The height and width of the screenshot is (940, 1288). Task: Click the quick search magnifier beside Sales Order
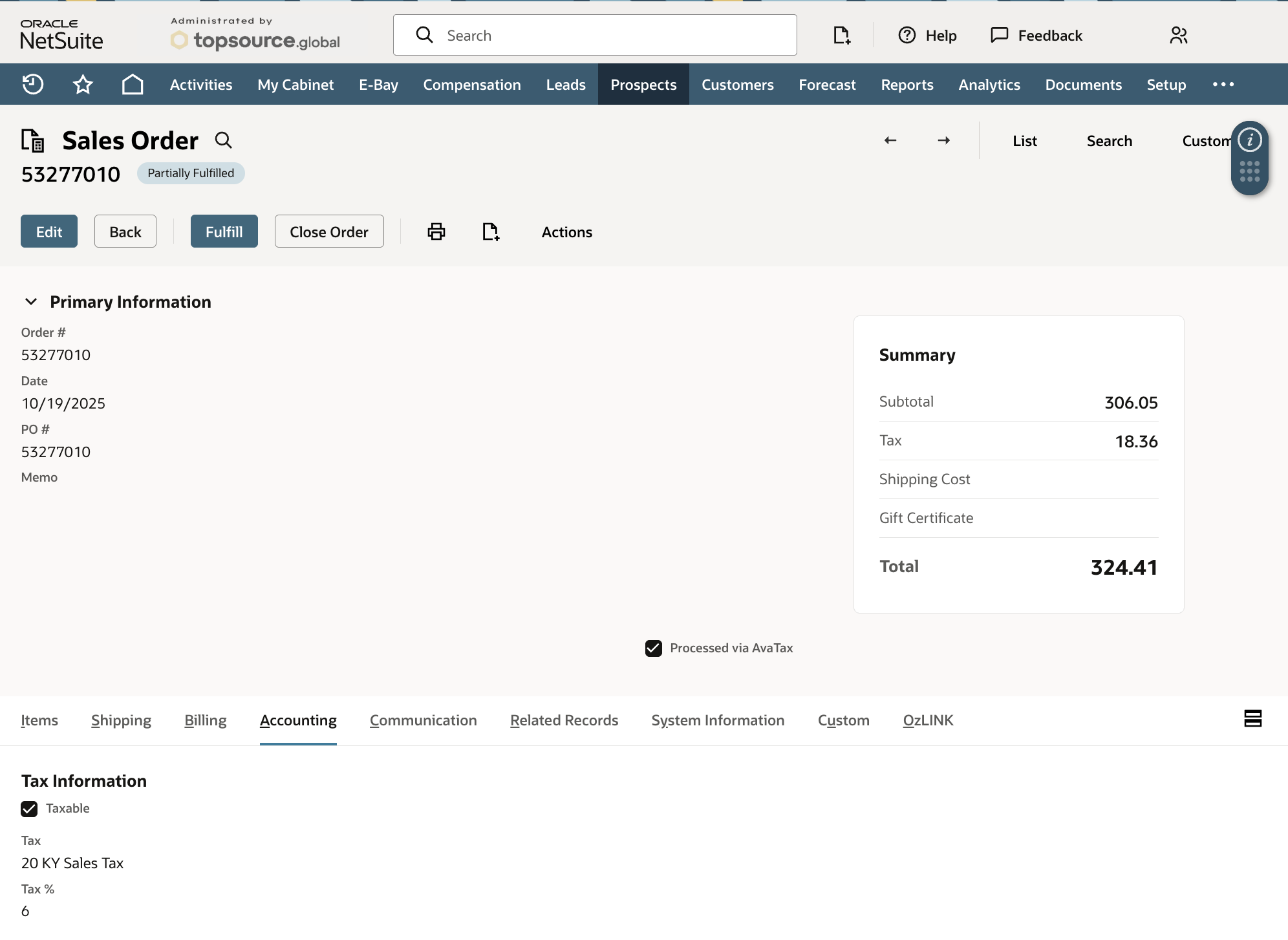click(x=223, y=140)
